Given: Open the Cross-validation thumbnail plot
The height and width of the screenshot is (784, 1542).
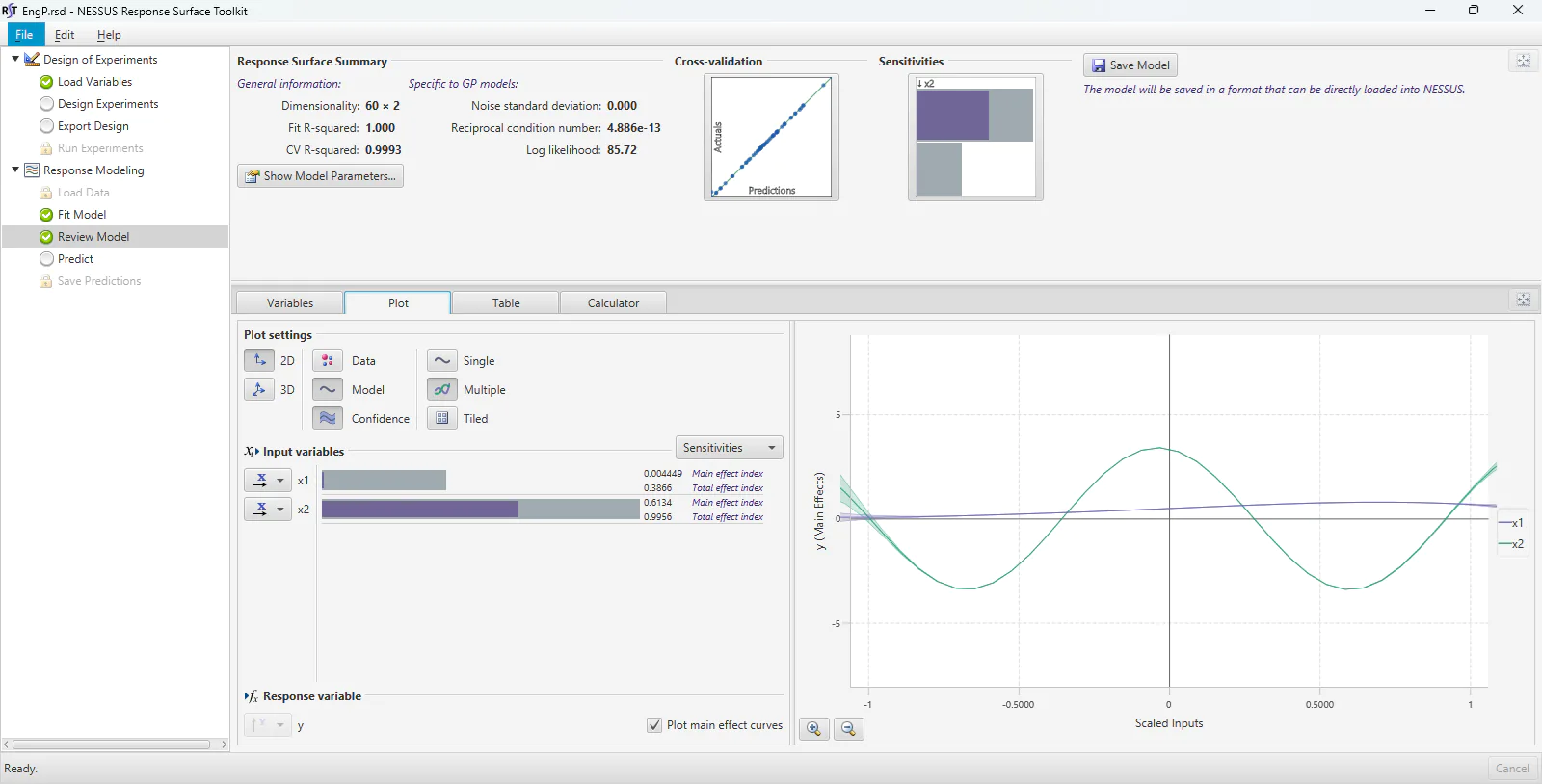Looking at the screenshot, I should [772, 137].
